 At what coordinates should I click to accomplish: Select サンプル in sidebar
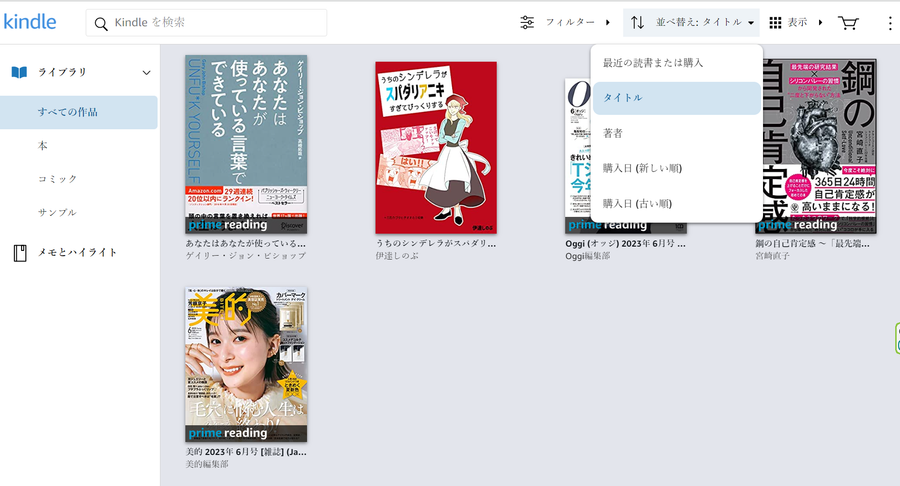[x=57, y=212]
